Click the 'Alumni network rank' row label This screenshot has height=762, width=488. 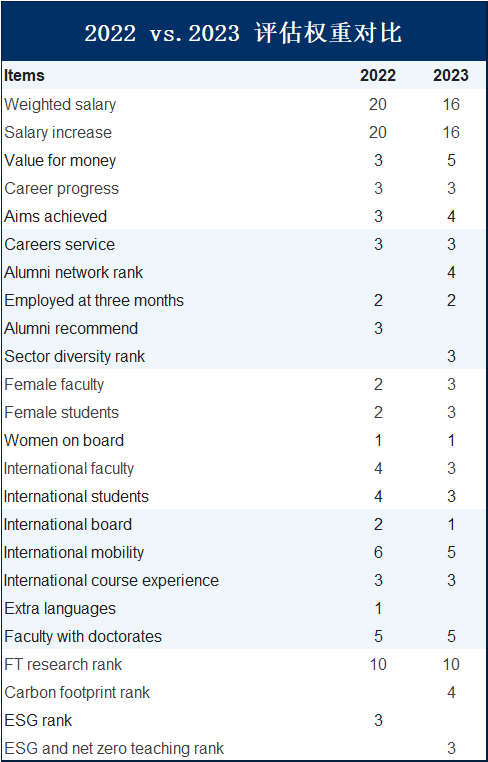73,272
